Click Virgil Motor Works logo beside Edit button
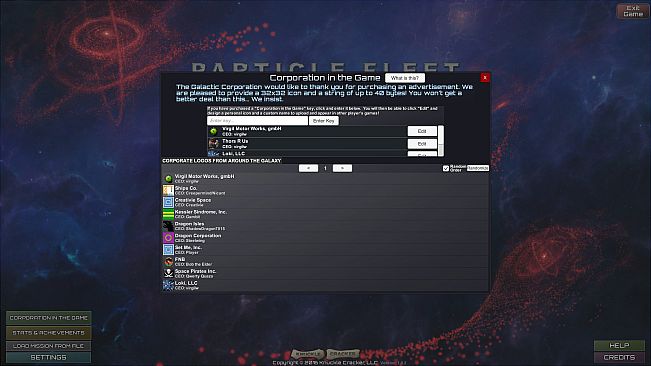651x366 pixels. (x=213, y=131)
